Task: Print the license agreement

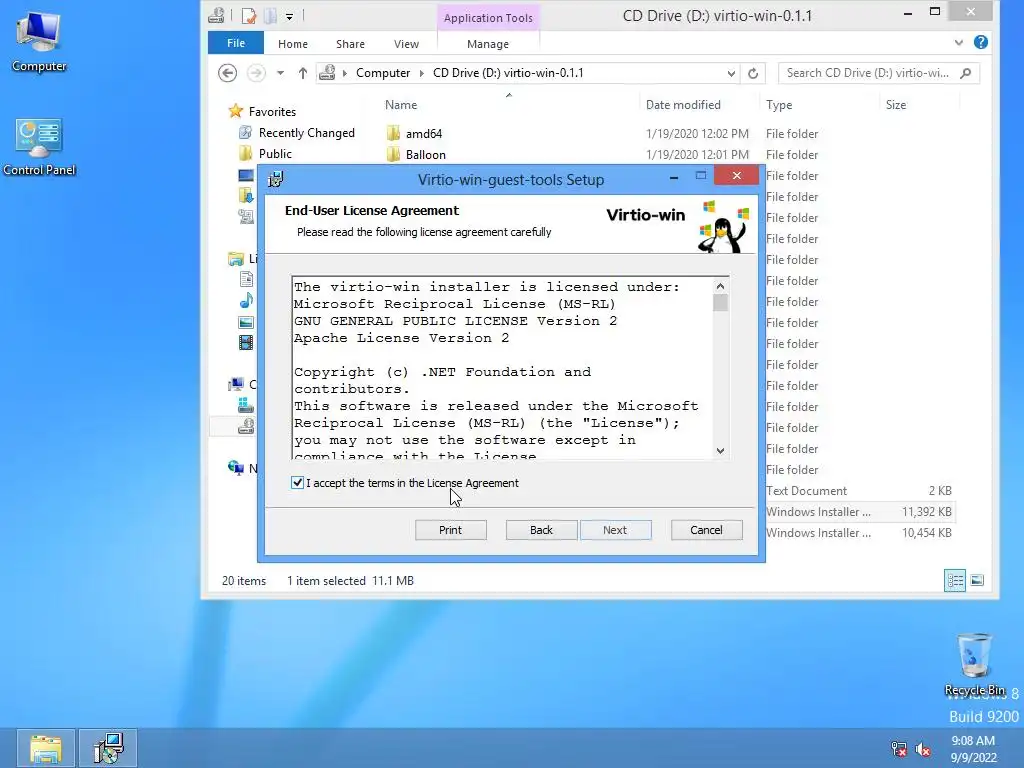Action: pyautogui.click(x=451, y=530)
